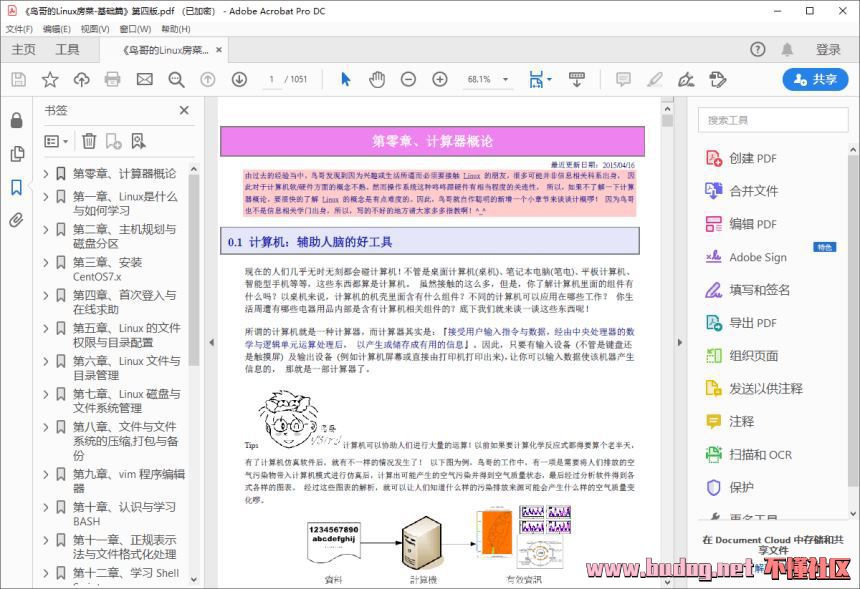Toggle the bookmarks panel icon

[16, 188]
